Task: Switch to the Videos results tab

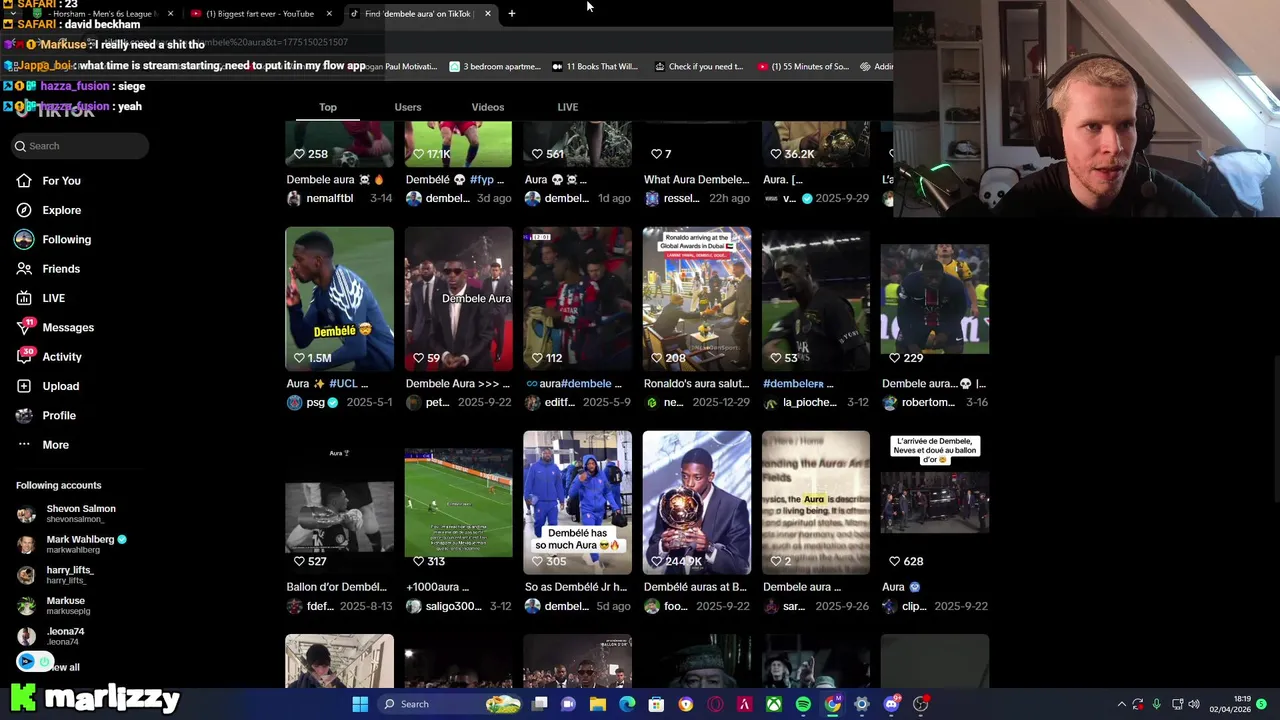Action: tap(488, 107)
